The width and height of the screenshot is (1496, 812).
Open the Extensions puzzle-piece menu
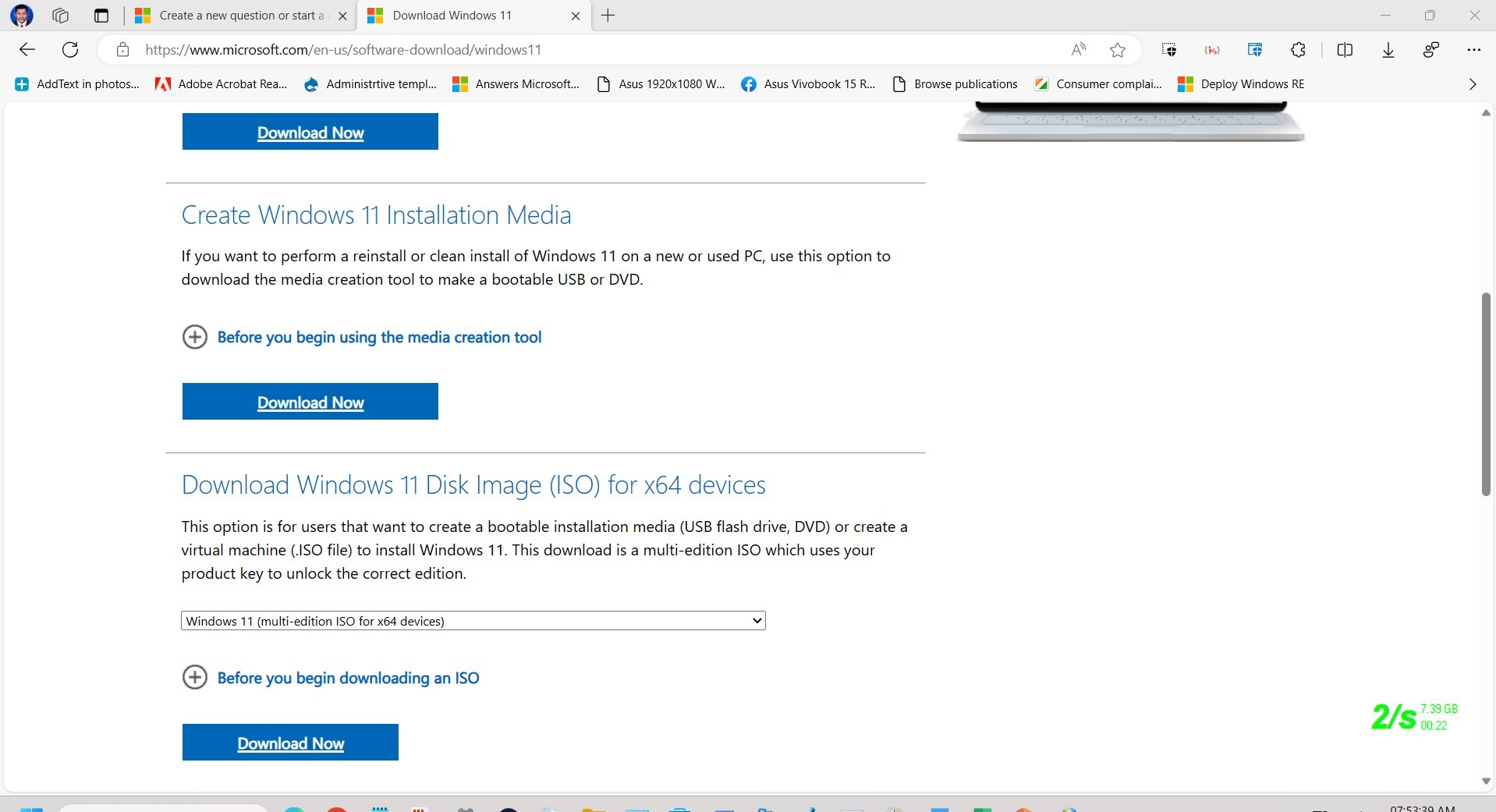pyautogui.click(x=1298, y=50)
